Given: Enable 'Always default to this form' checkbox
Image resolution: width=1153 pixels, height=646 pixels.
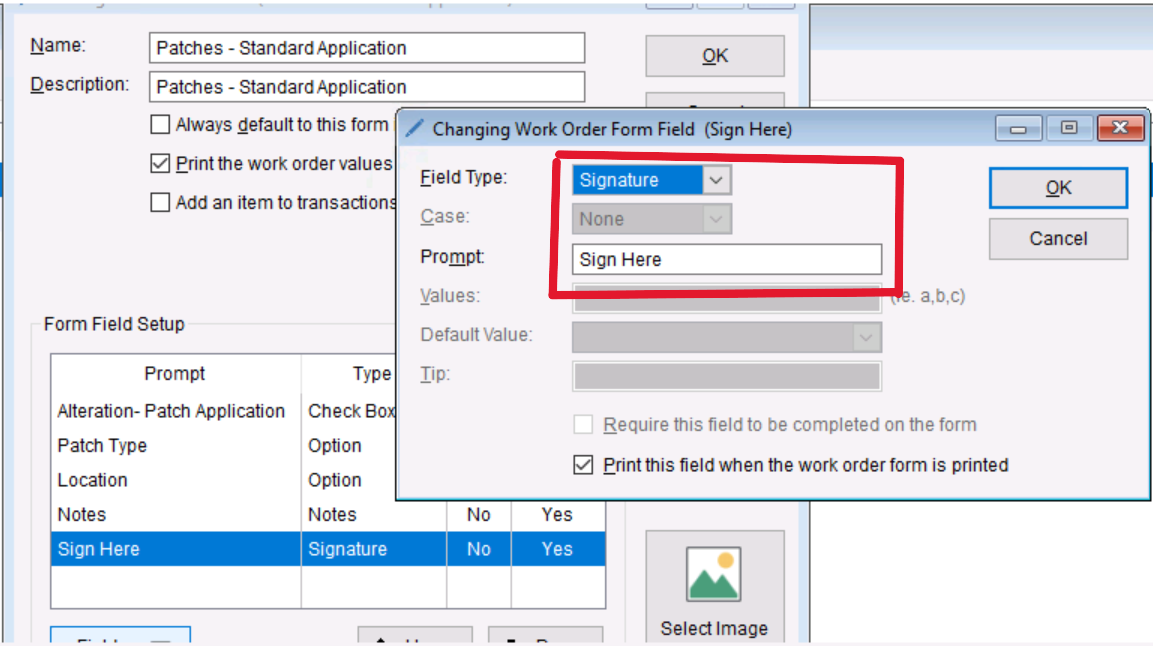Looking at the screenshot, I should [x=160, y=125].
